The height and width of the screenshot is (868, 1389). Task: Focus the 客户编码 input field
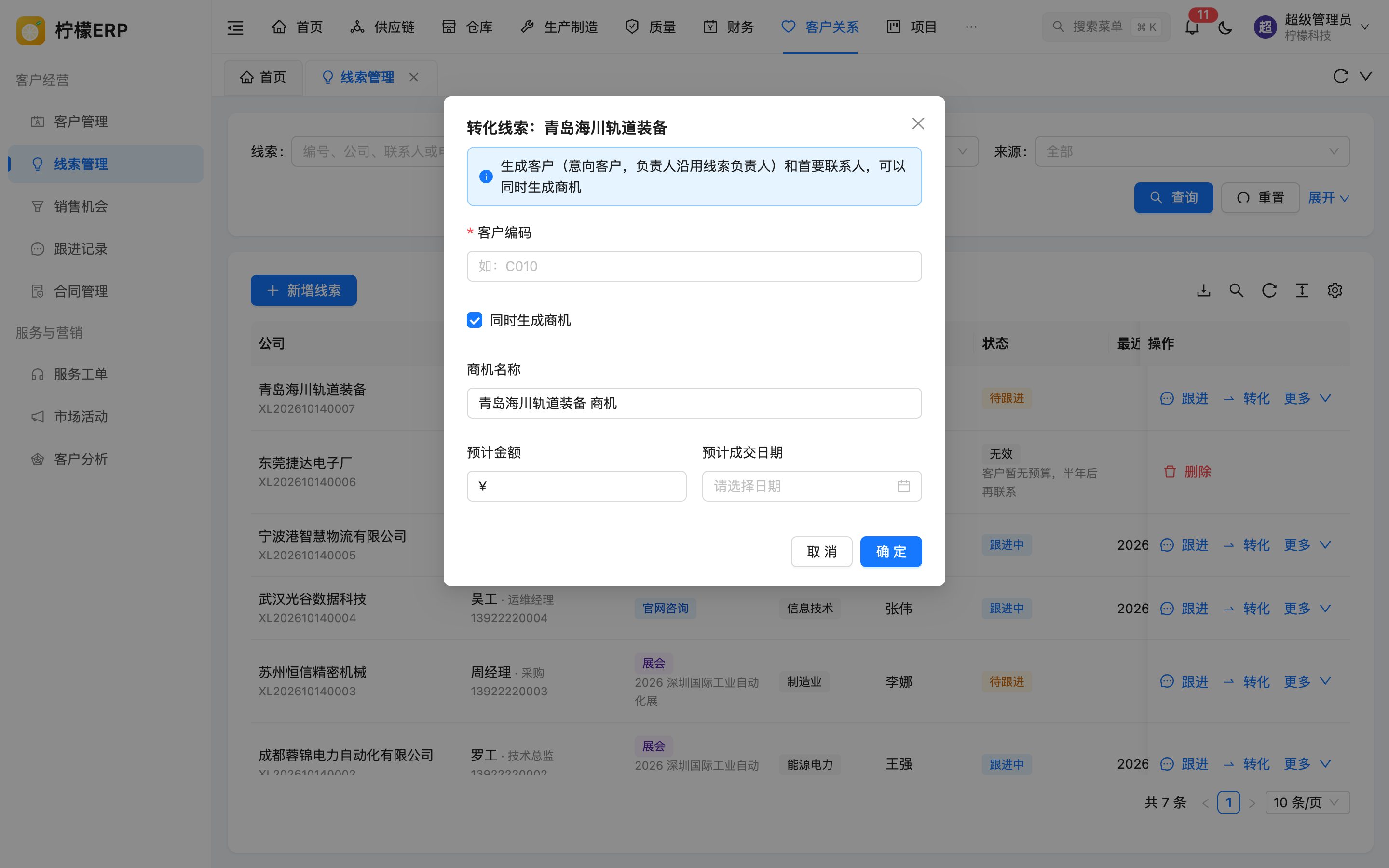pyautogui.click(x=694, y=266)
